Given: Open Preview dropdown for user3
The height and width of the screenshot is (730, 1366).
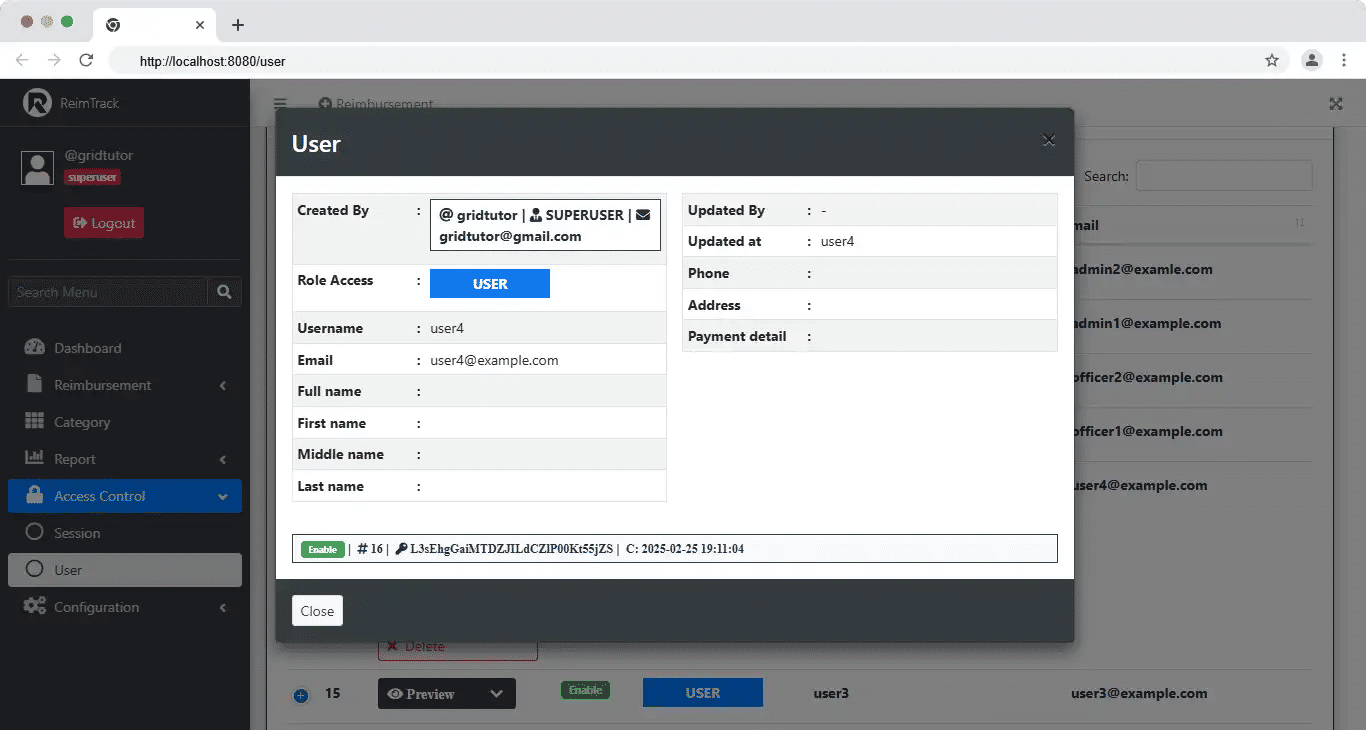Looking at the screenshot, I should (496, 694).
